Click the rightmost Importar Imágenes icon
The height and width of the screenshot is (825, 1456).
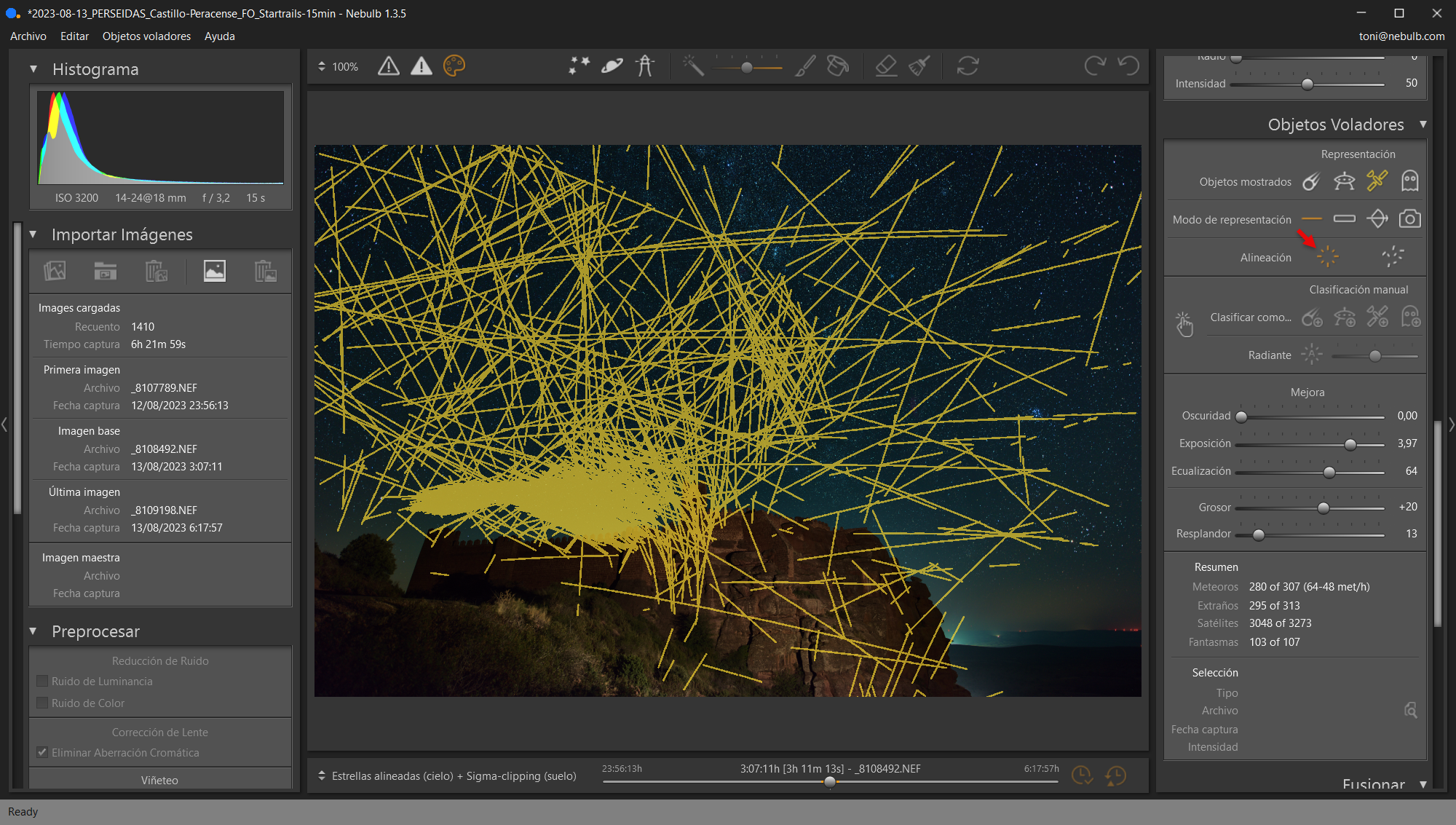(265, 271)
